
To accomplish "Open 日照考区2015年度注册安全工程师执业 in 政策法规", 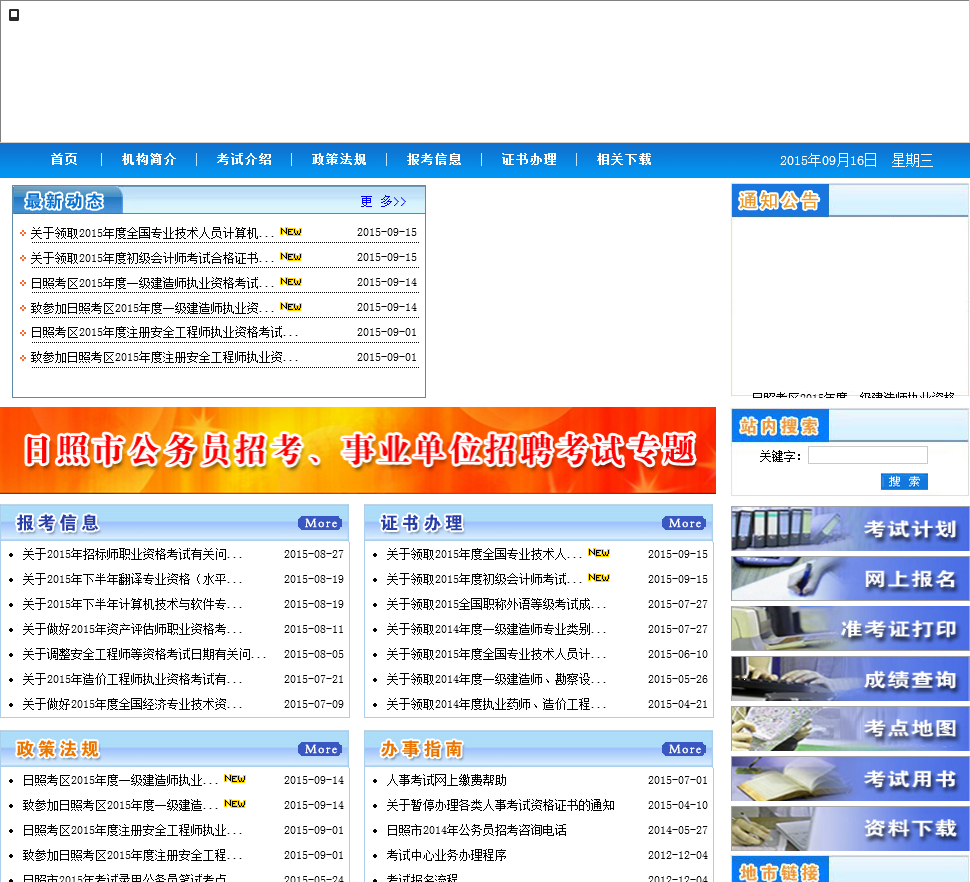I will click(x=132, y=831).
